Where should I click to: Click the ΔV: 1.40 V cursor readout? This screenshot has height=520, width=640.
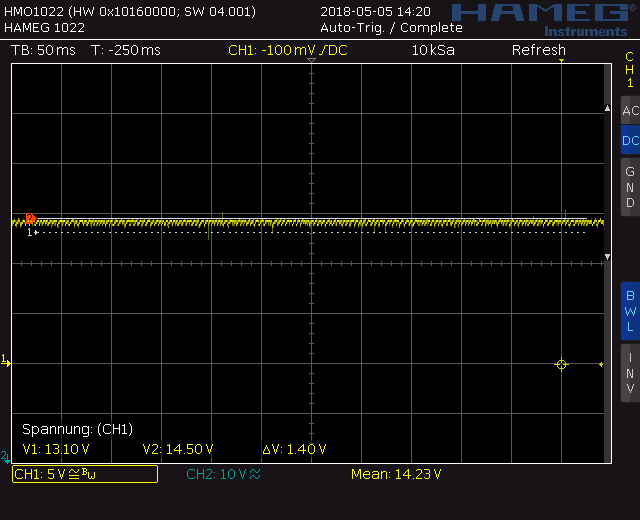click(294, 449)
